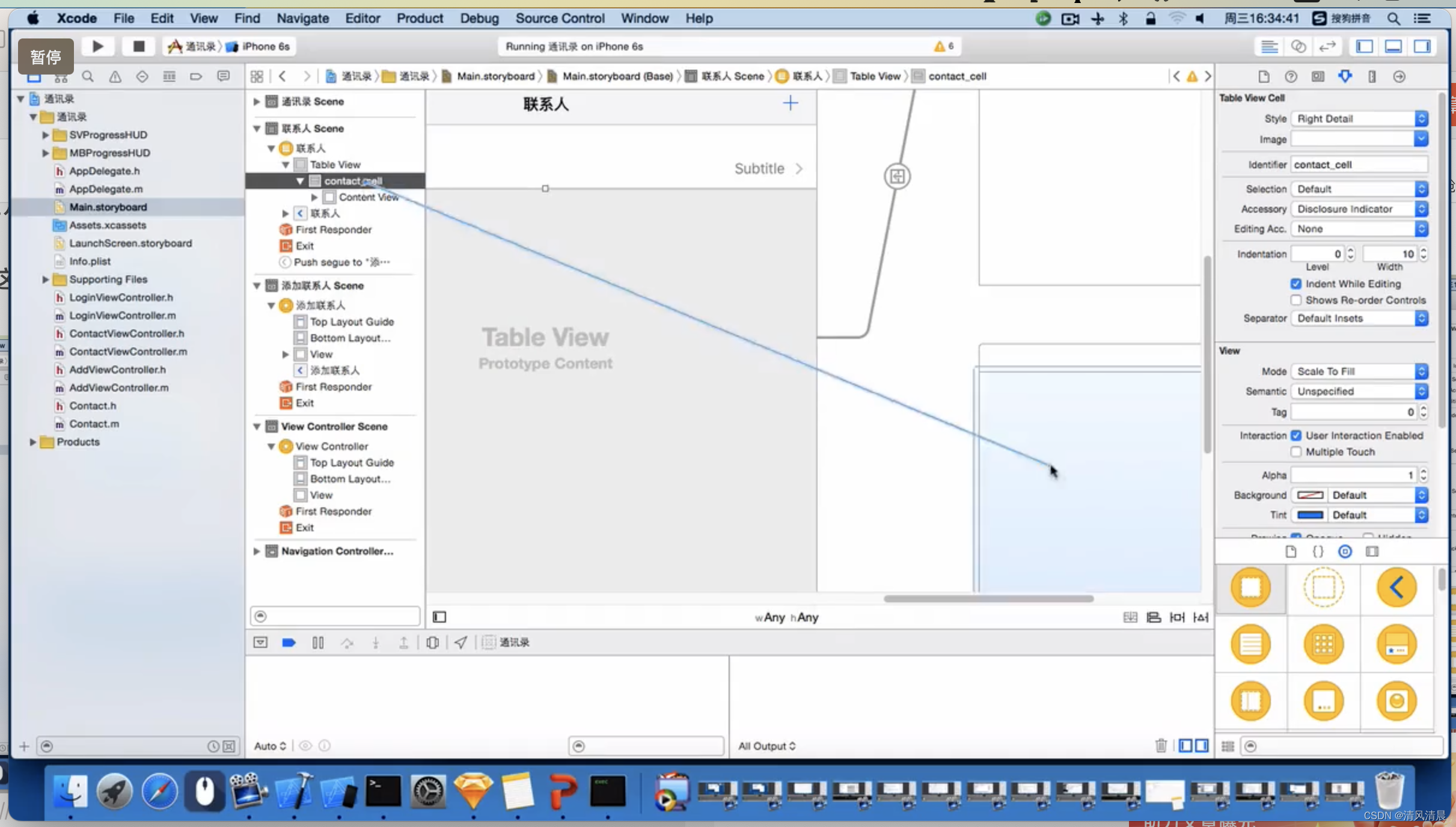Viewport: 1456px width, 827px height.
Task: Toggle User Interaction Enabled checkbox
Action: pos(1295,435)
